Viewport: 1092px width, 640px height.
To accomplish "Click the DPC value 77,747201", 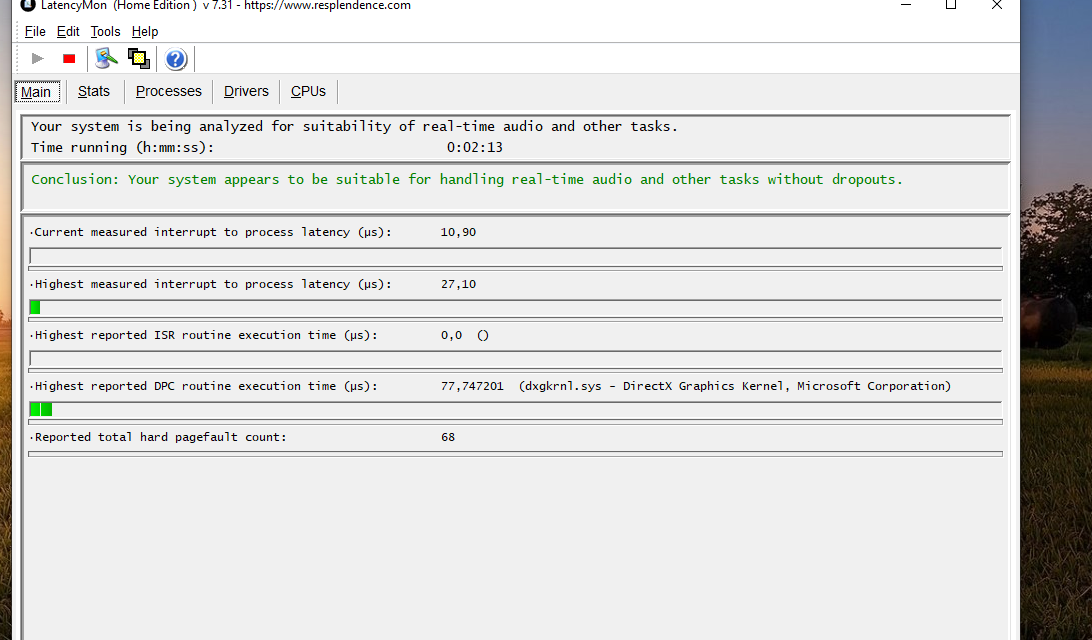I will (472, 387).
